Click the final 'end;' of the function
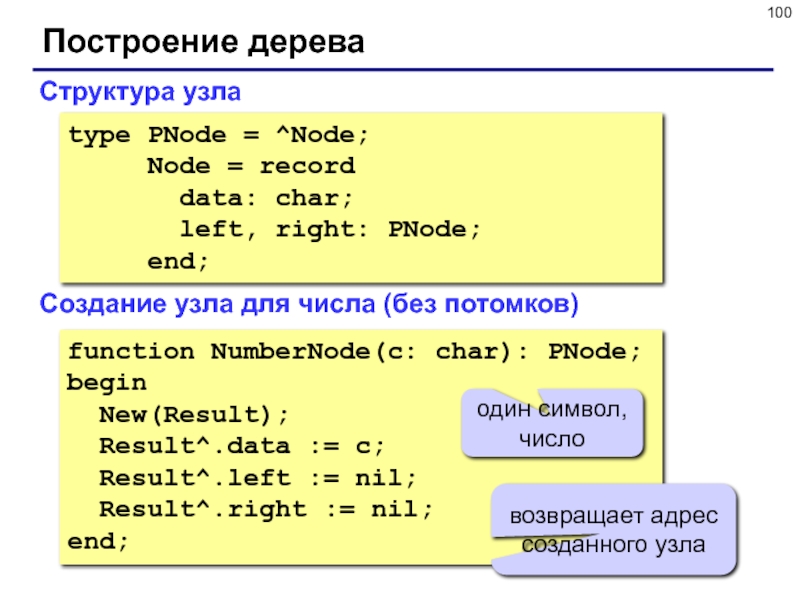Image resolution: width=800 pixels, height=600 pixels. click(97, 541)
